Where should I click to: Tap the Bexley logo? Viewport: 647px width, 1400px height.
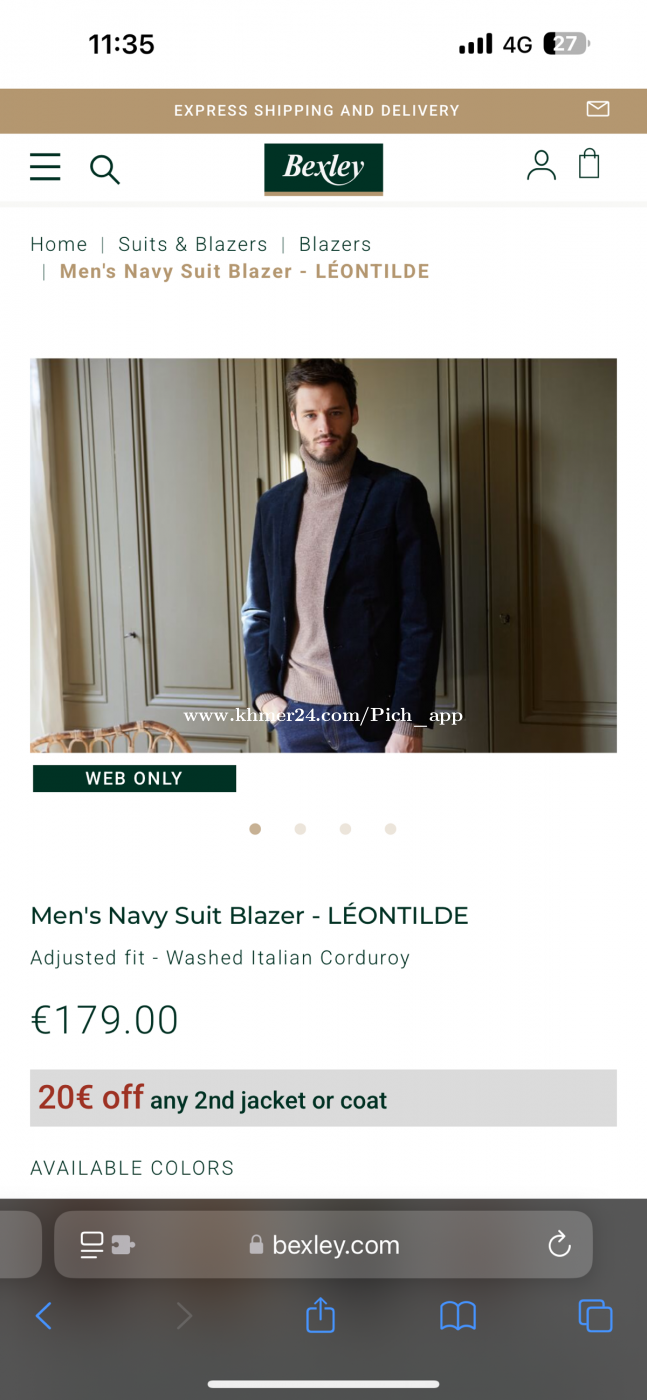pyautogui.click(x=323, y=169)
